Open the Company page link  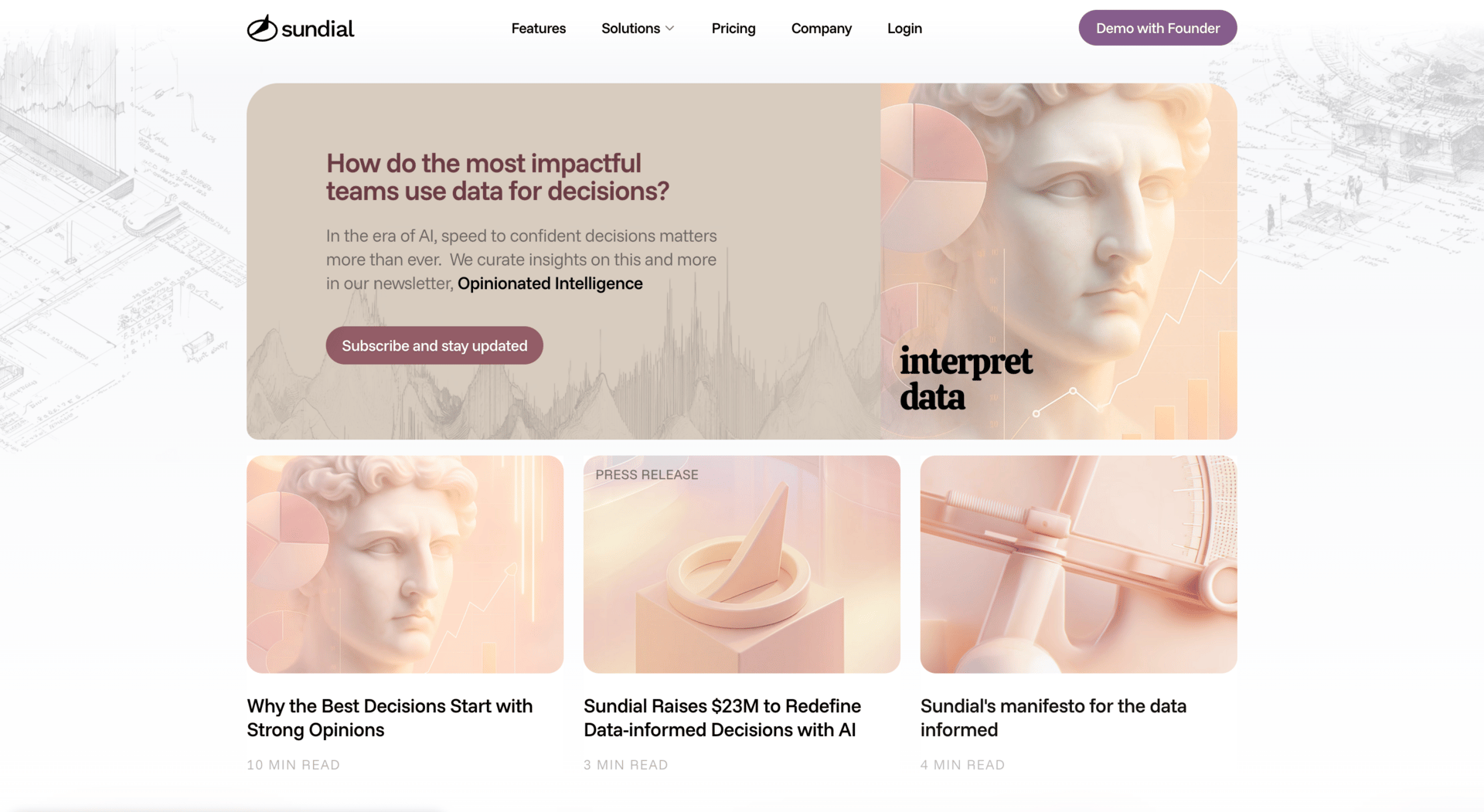(x=822, y=29)
